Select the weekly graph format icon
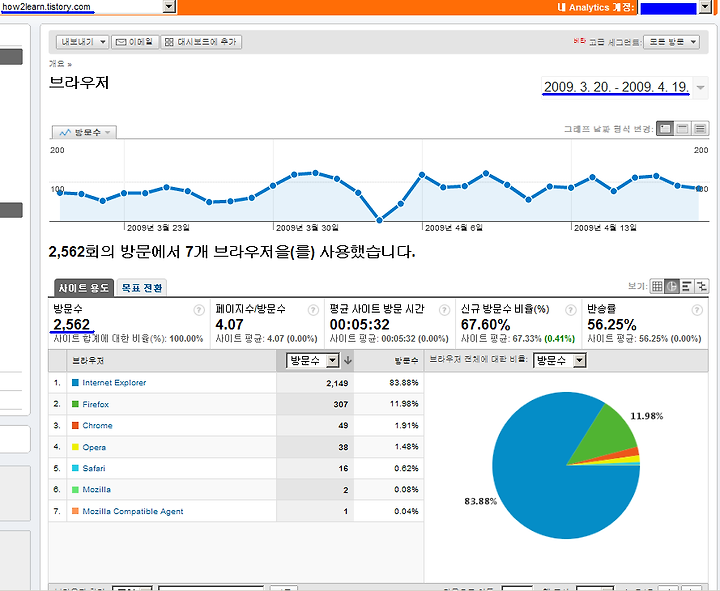Screen dimensions: 720x591 coord(682,129)
